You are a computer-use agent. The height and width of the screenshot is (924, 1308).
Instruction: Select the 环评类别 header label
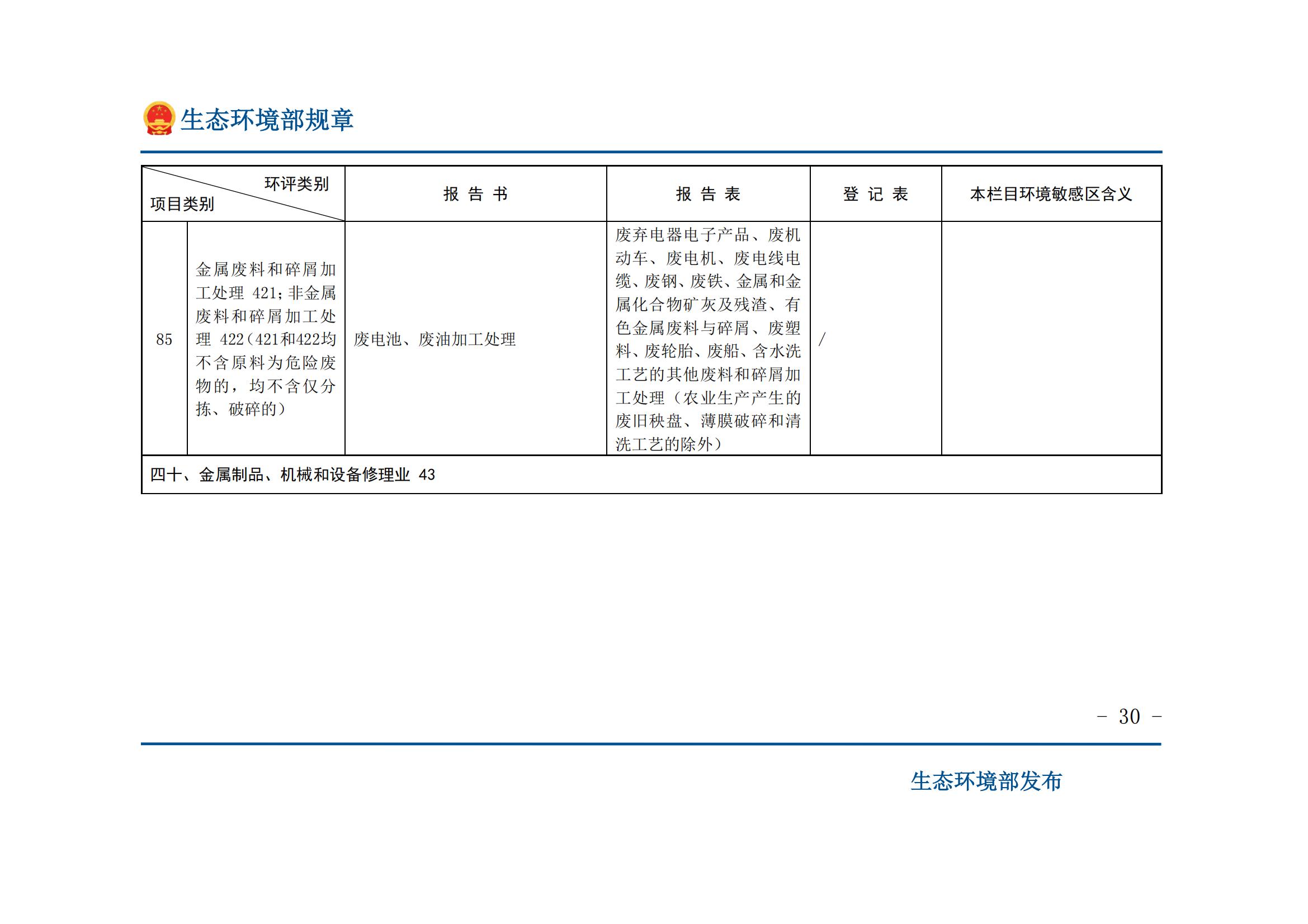[x=296, y=184]
